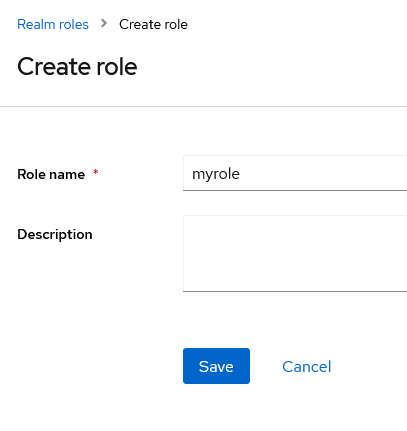407x431 pixels.
Task: Click the blue Save button
Action: tap(216, 366)
